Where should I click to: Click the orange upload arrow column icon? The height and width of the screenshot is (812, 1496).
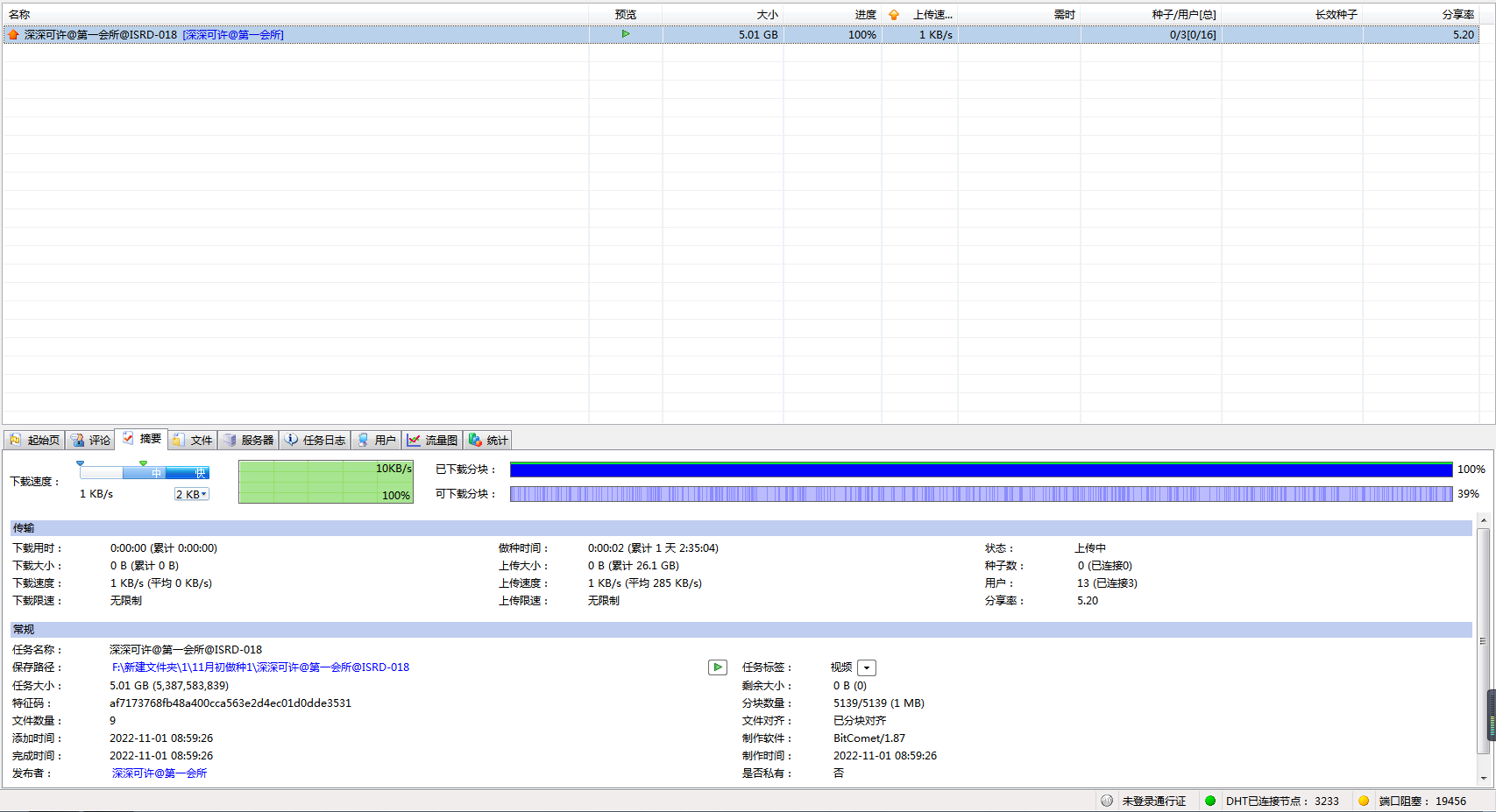pyautogui.click(x=894, y=15)
